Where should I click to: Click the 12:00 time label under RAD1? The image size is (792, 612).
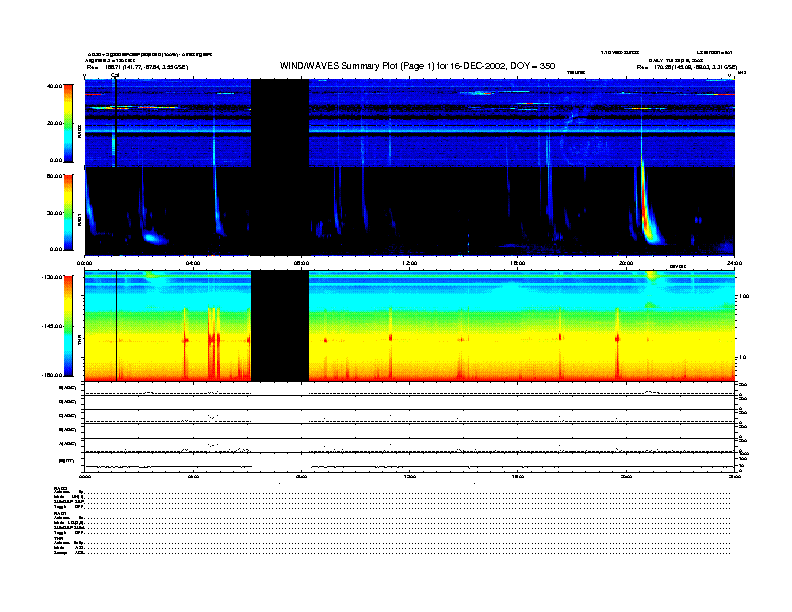tap(409, 263)
